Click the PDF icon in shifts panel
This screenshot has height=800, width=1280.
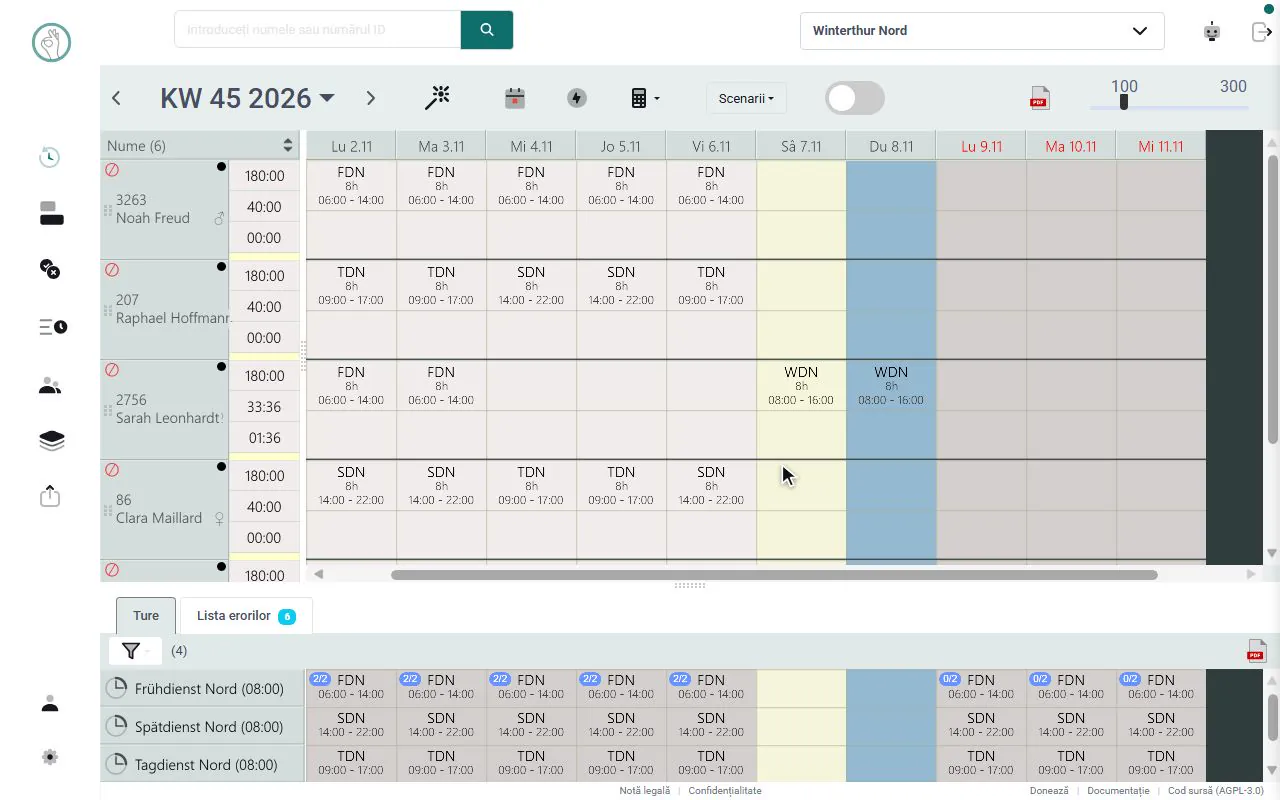coord(1256,651)
